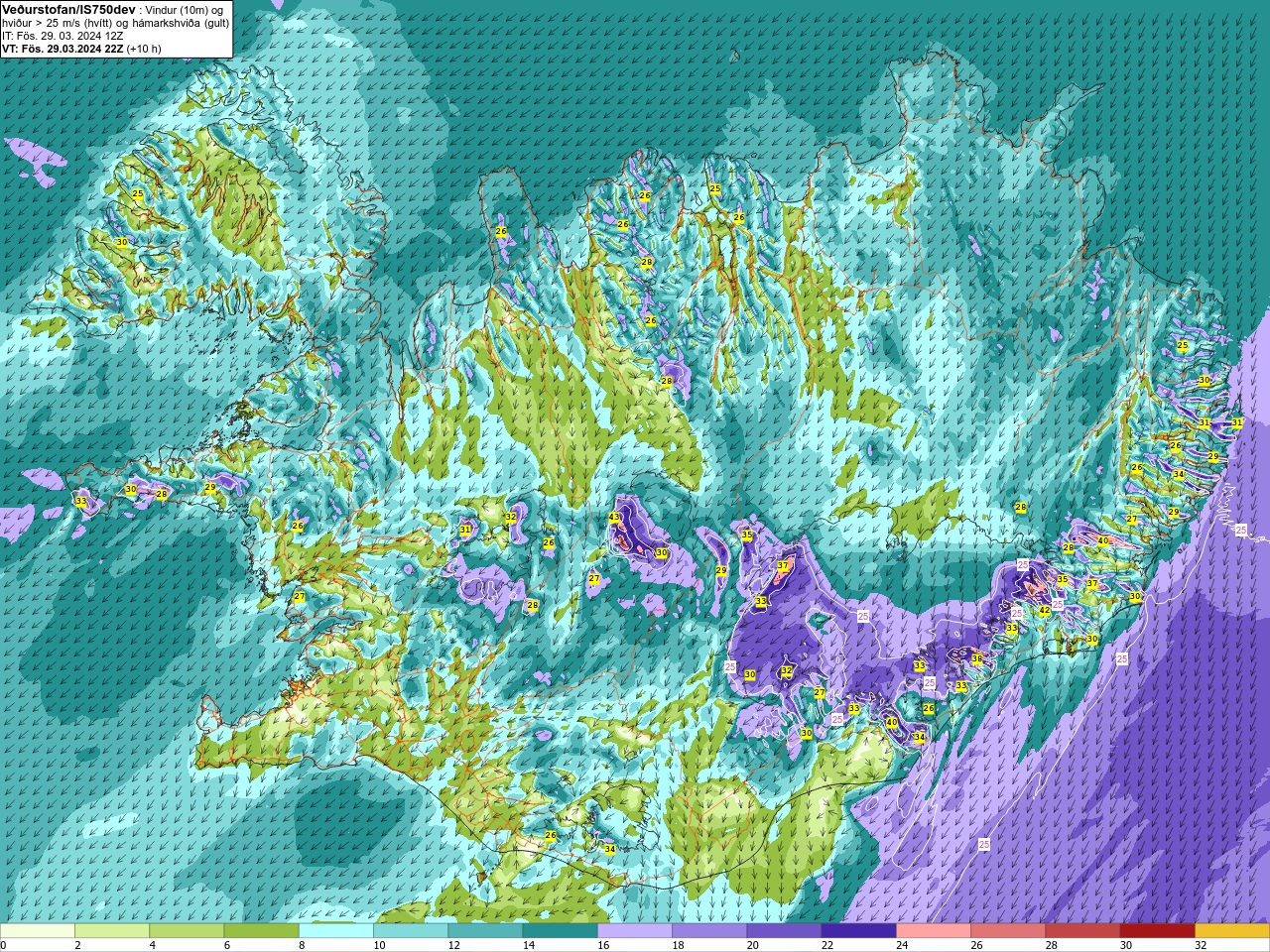Select the 2–4 m/s light green legend swatch
This screenshot has height=952, width=1270.
pos(112,931)
